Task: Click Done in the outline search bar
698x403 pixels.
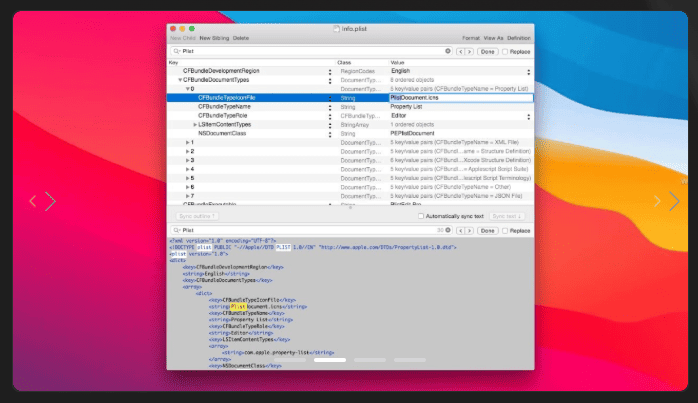Action: [x=487, y=52]
